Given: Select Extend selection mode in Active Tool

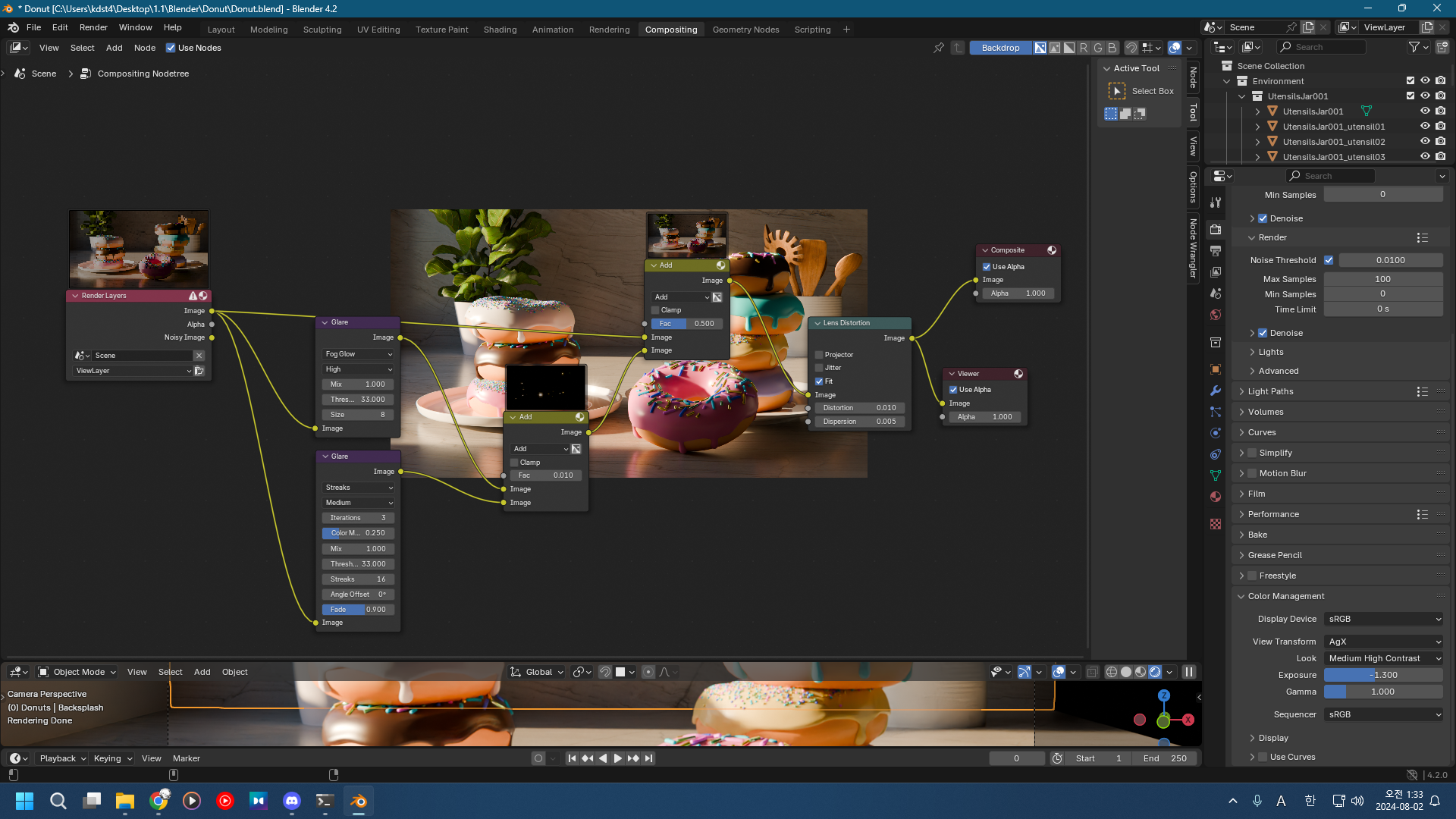Looking at the screenshot, I should point(1125,114).
